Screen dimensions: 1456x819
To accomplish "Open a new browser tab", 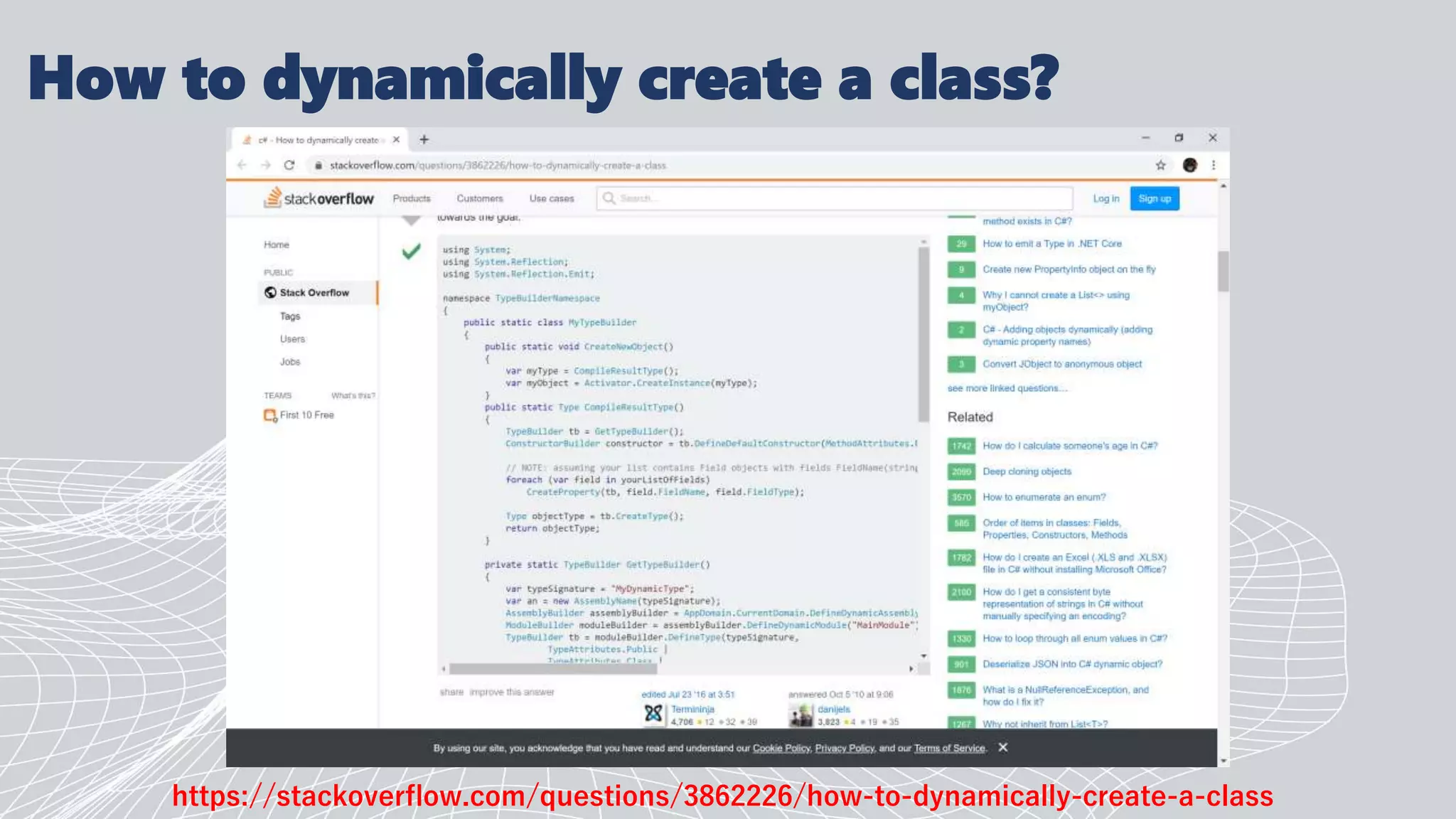I will [x=424, y=139].
